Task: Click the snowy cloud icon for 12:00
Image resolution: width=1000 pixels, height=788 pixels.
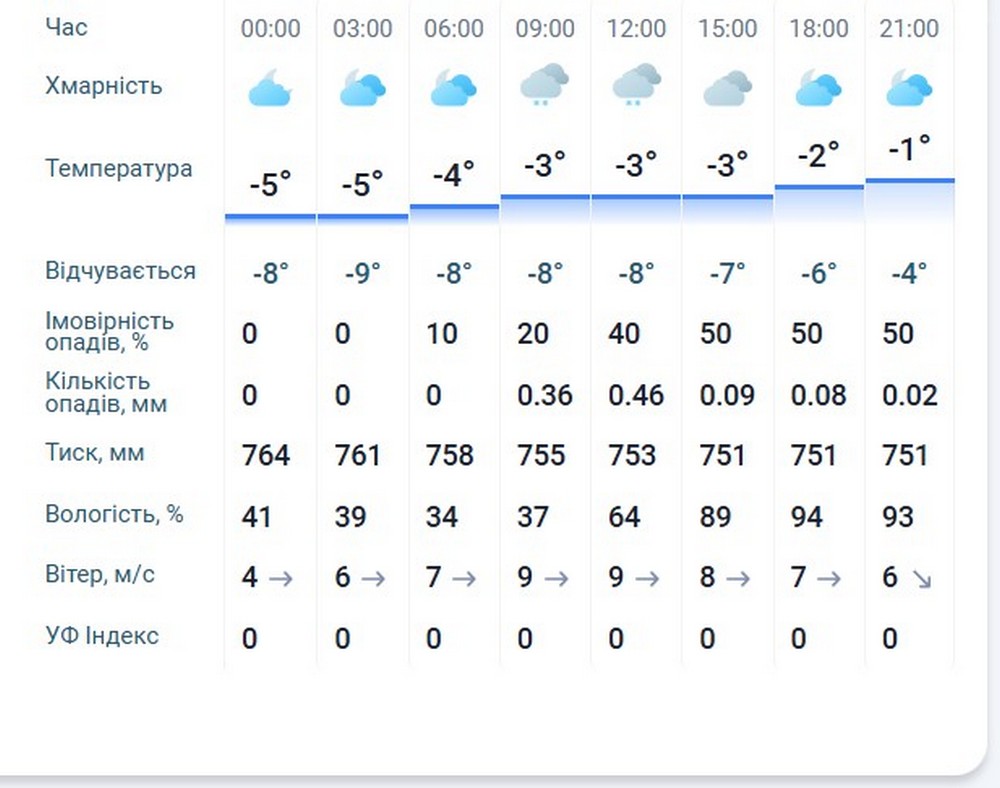Action: [x=636, y=84]
